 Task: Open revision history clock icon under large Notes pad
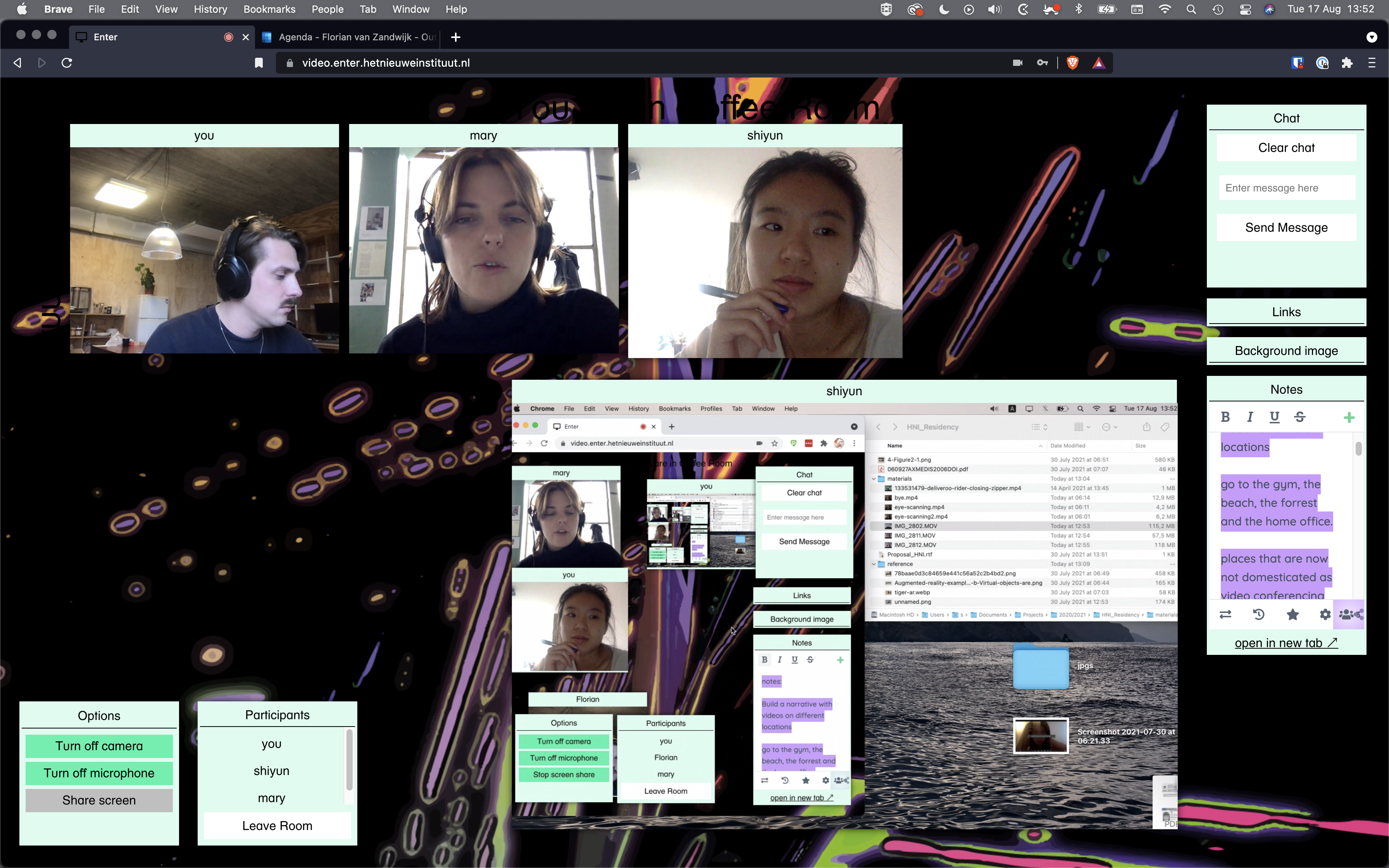click(1258, 614)
